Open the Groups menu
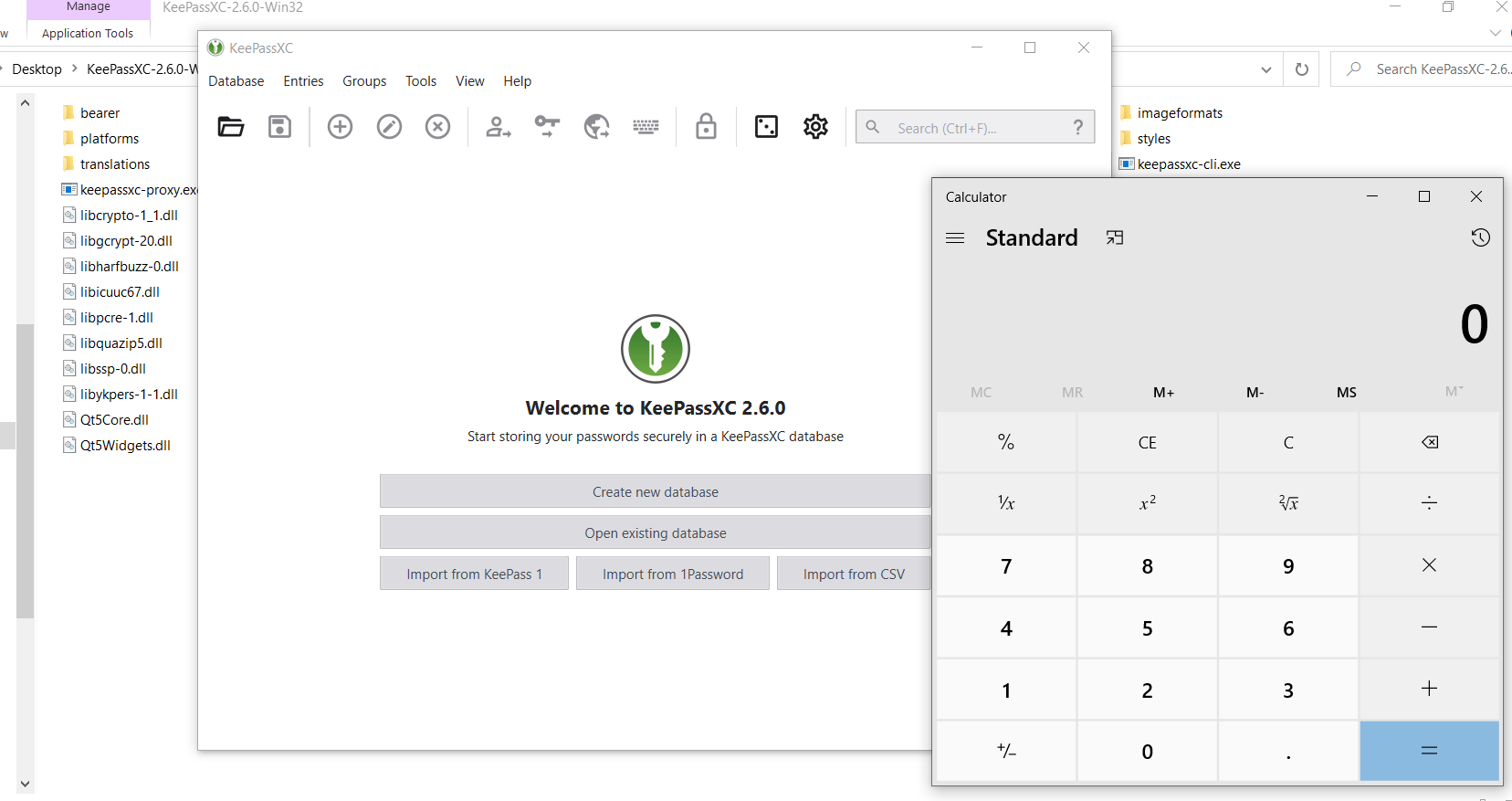1512x801 pixels. pos(364,81)
